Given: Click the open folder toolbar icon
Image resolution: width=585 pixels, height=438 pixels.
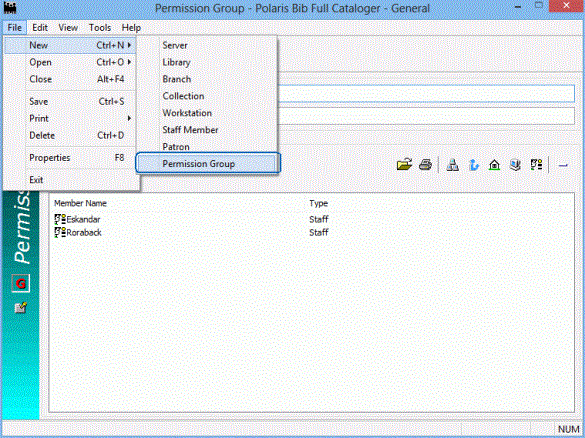Looking at the screenshot, I should click(x=404, y=164).
